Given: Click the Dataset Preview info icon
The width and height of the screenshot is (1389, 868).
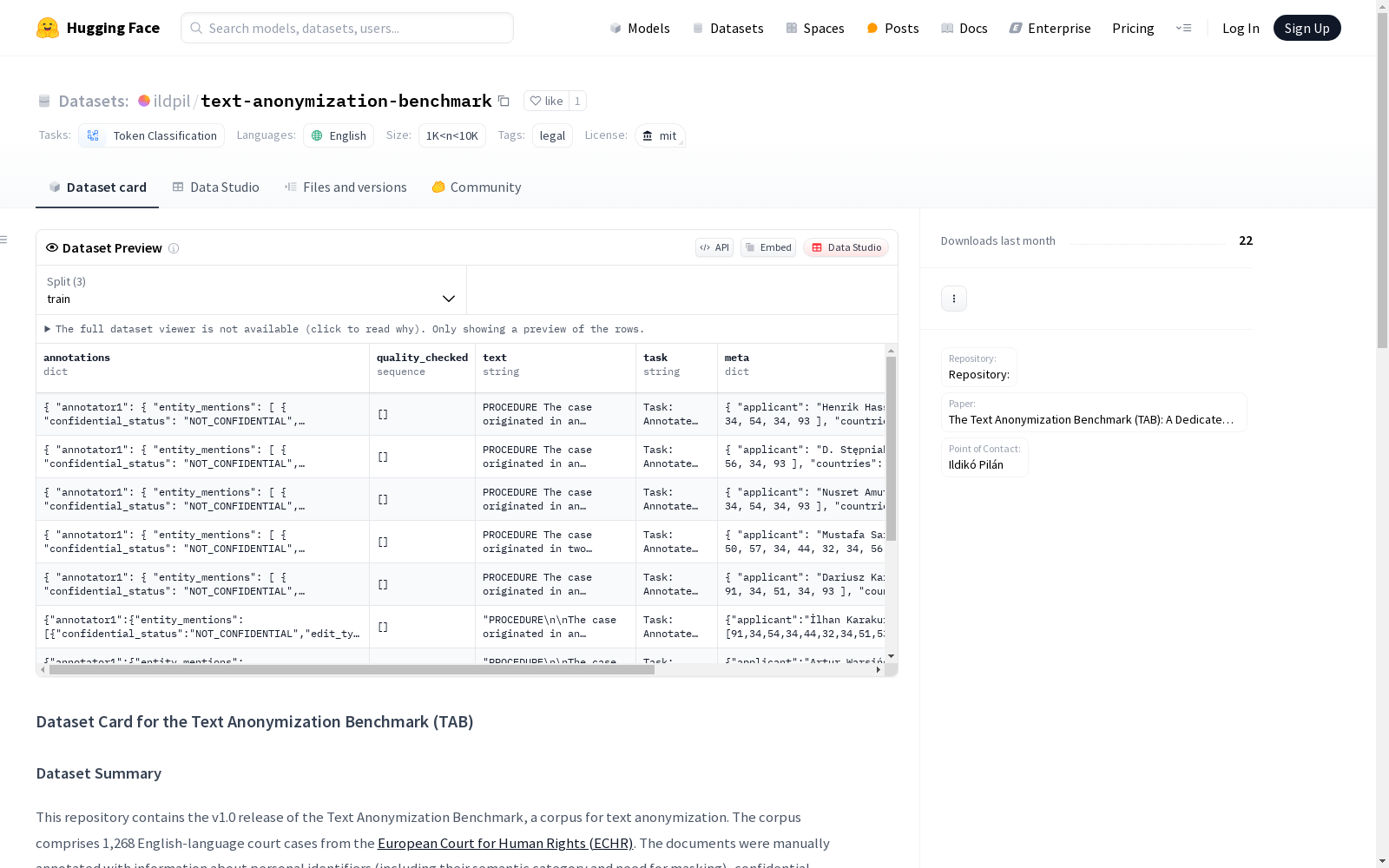Looking at the screenshot, I should coord(174,248).
